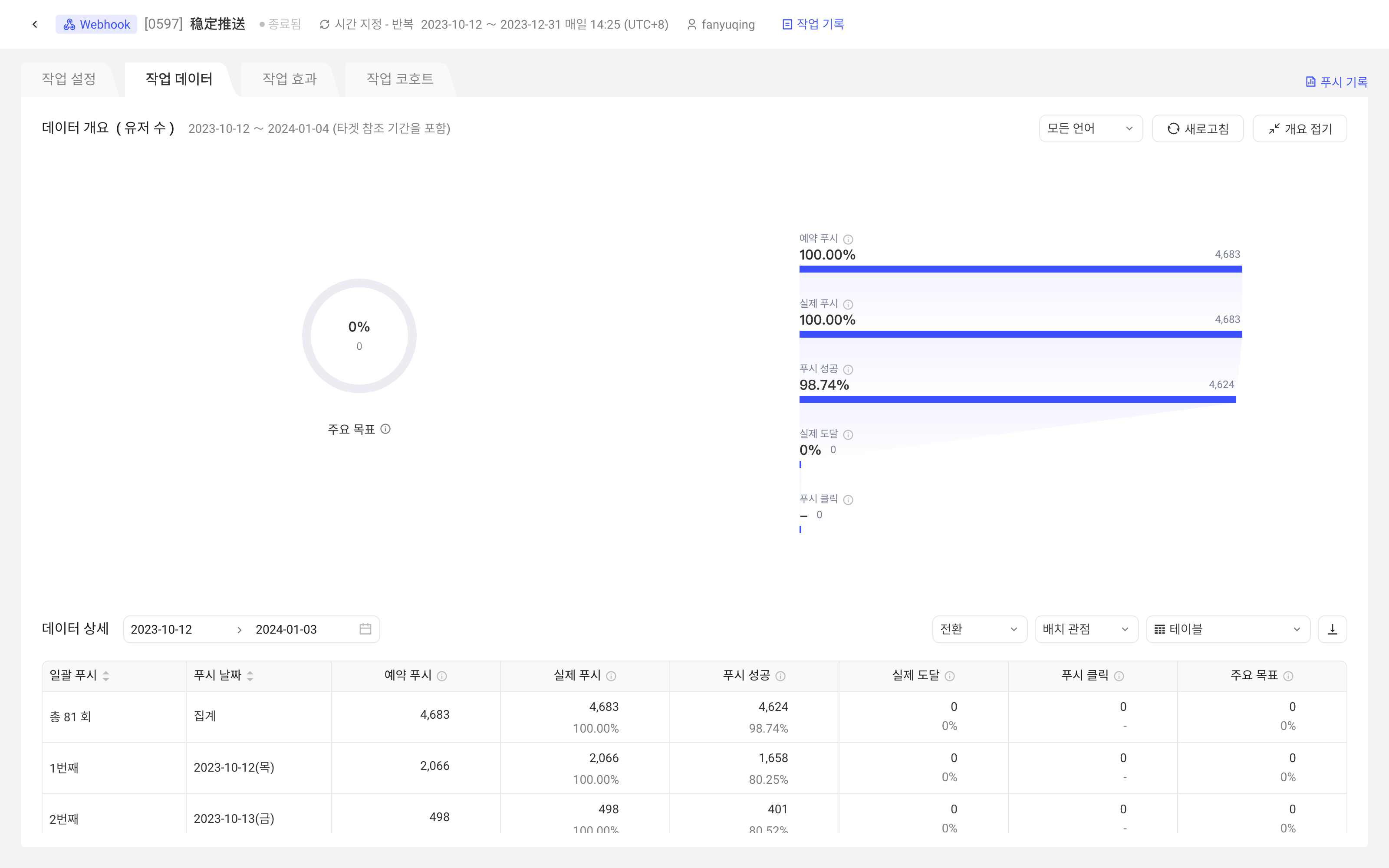Open the 테이블 view type dropdown
This screenshot has height=868, width=1389.
click(x=1228, y=629)
